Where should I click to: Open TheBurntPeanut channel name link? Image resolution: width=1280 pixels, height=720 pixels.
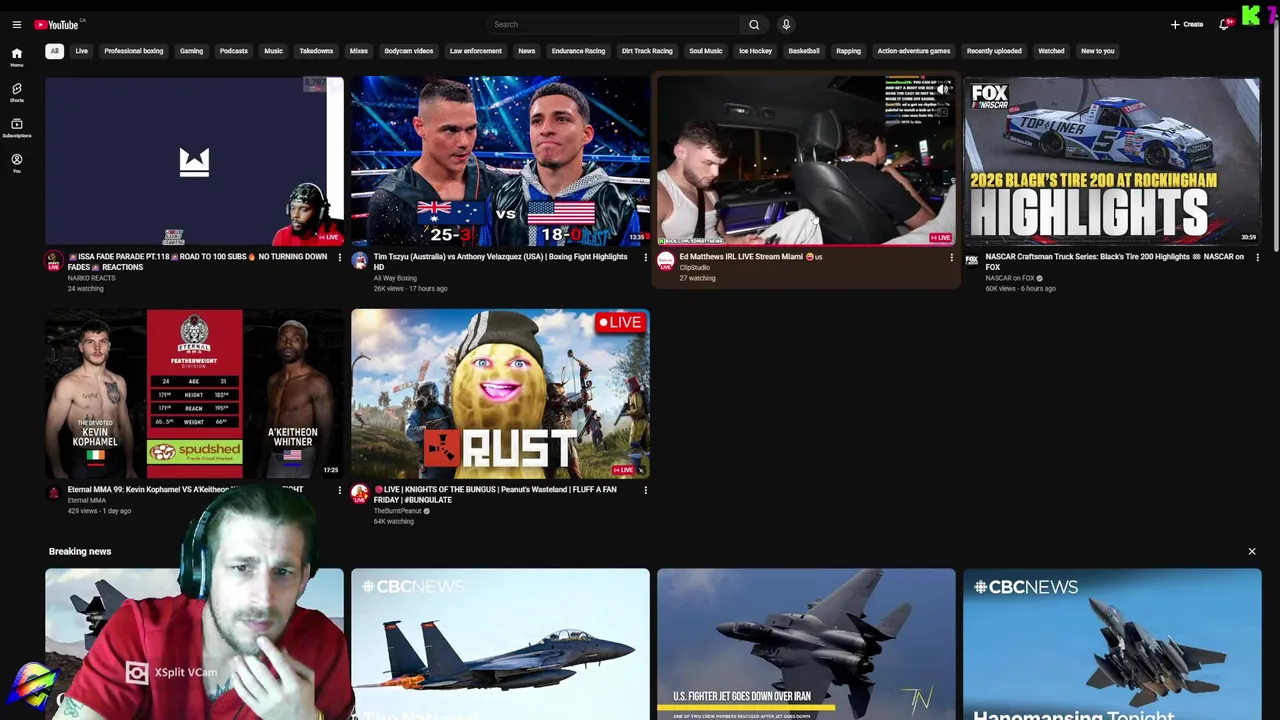click(398, 511)
